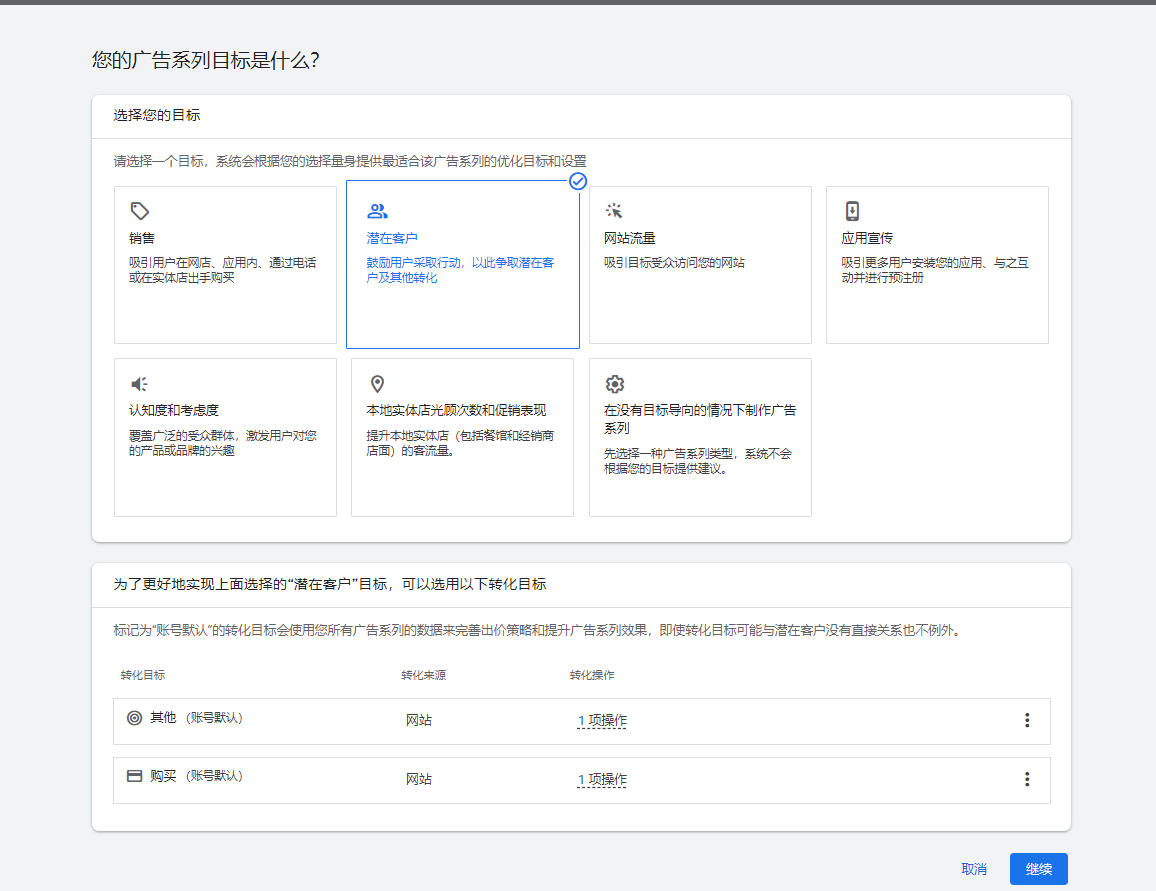Click the heading 为了更好地实现上面选择的“潜在客户”目标
The height and width of the screenshot is (891, 1156).
[x=330, y=584]
